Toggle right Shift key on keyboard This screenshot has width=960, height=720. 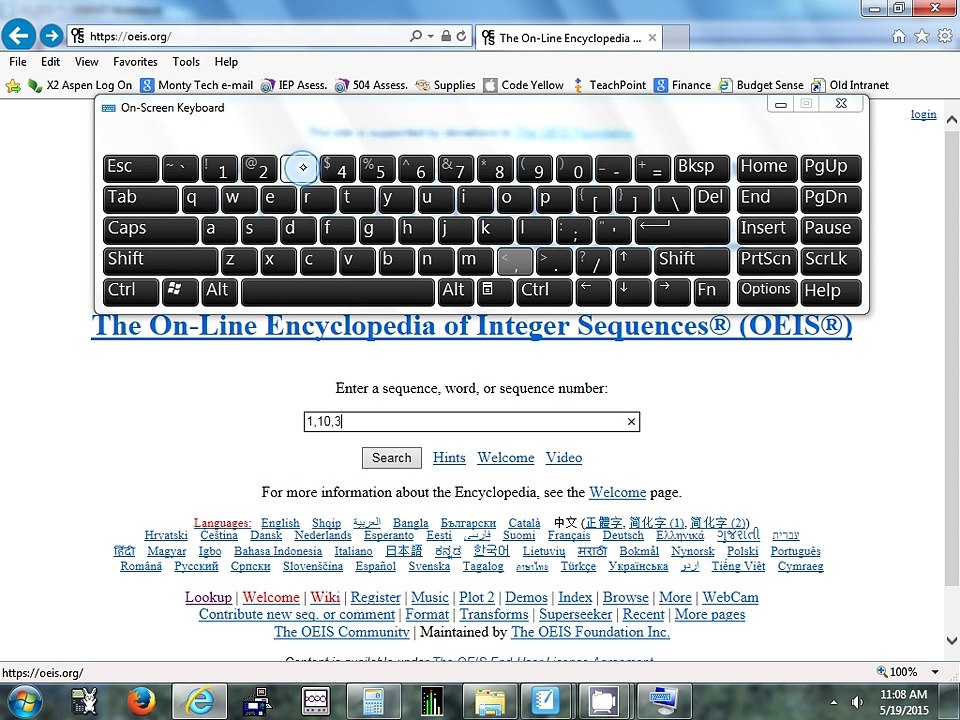pyautogui.click(x=691, y=261)
